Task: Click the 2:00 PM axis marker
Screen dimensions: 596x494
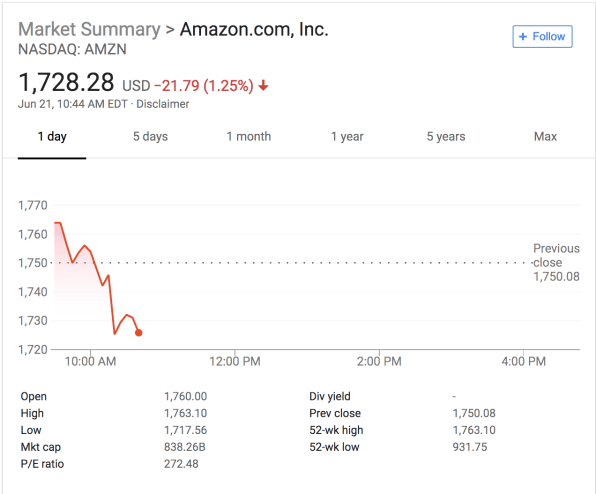Action: pos(379,361)
